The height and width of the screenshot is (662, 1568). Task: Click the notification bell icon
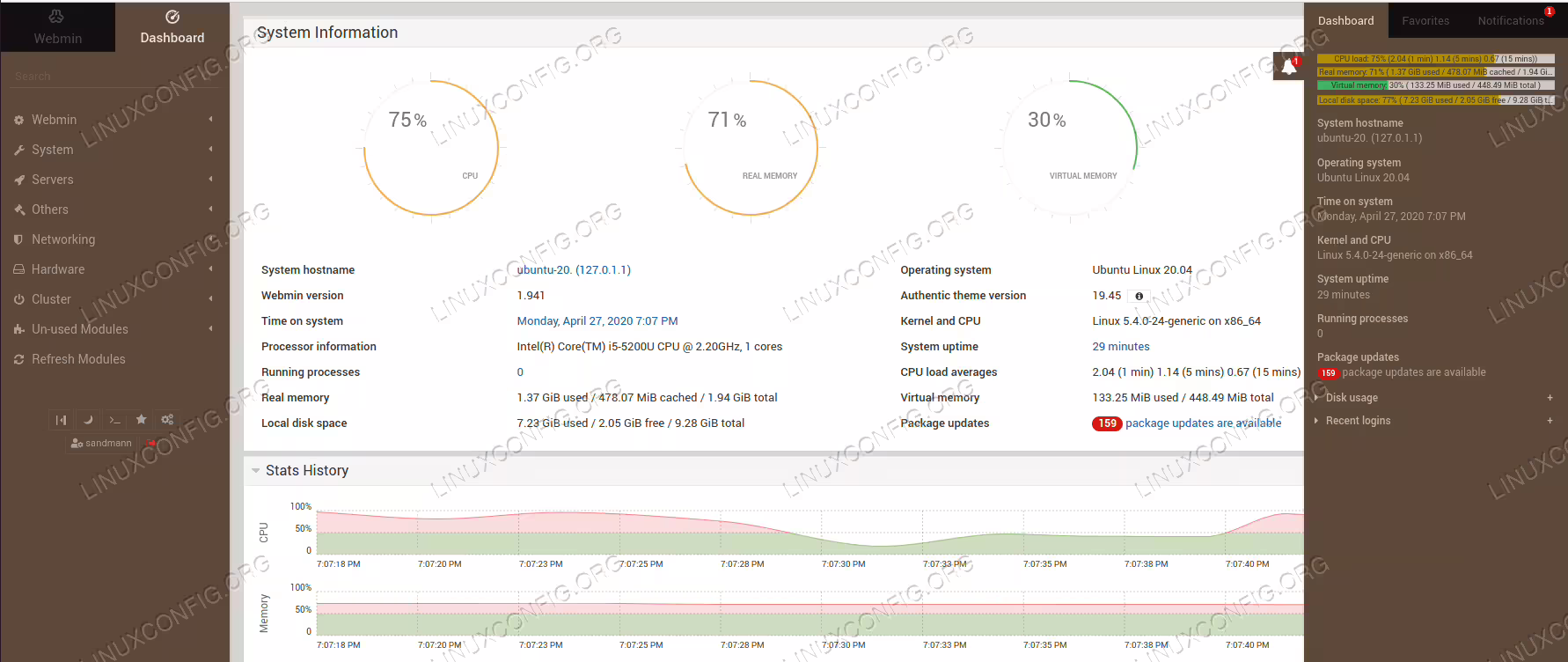pyautogui.click(x=1288, y=66)
